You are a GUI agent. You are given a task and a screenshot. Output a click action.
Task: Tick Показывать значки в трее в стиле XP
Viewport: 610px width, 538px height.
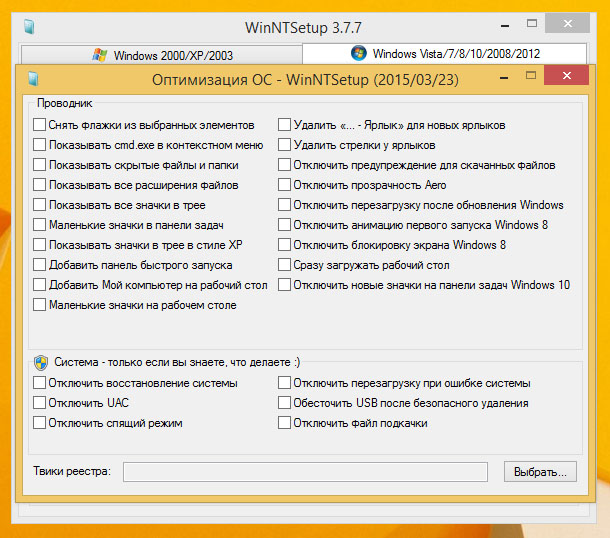[39, 245]
